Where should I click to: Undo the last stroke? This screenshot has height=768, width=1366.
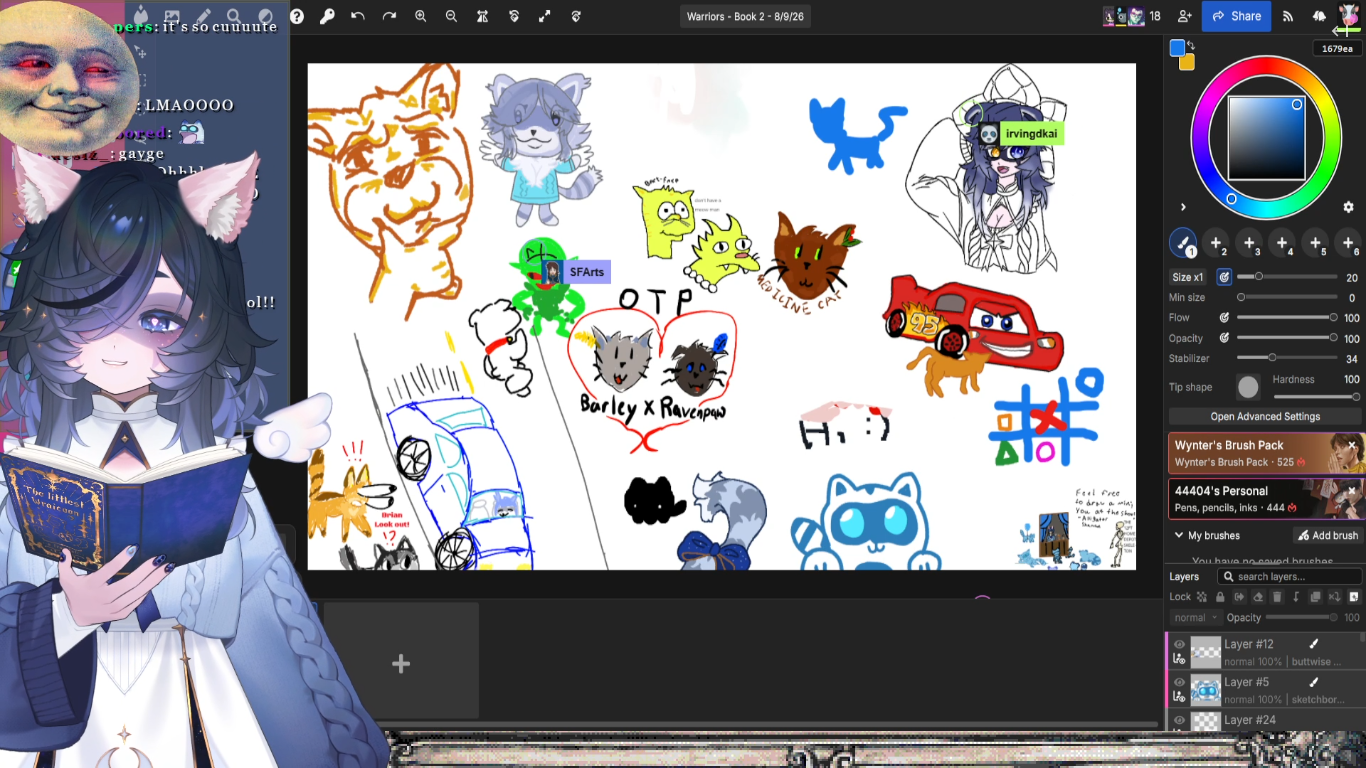358,16
